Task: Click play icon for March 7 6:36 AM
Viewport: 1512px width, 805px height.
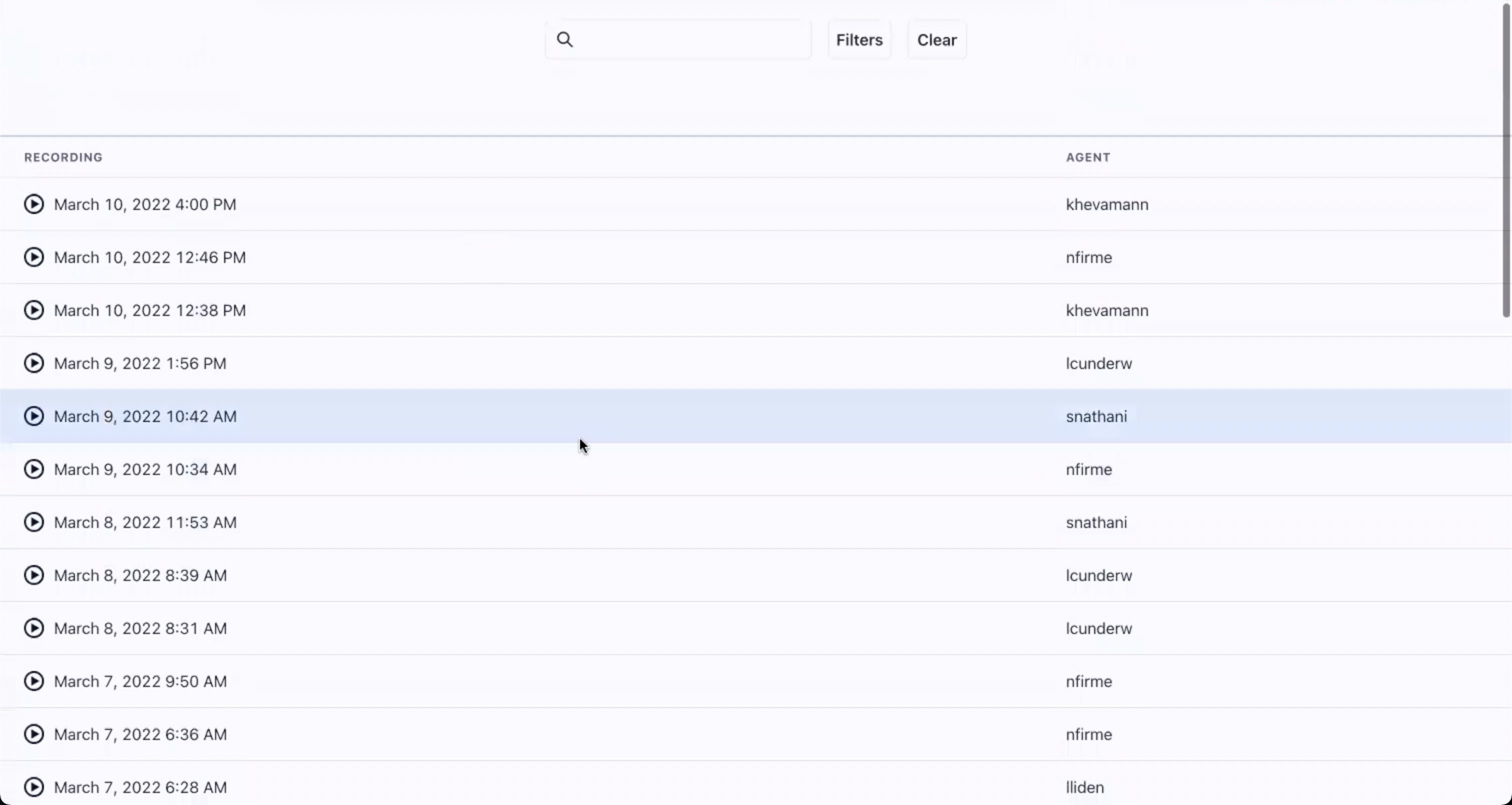Action: tap(34, 734)
